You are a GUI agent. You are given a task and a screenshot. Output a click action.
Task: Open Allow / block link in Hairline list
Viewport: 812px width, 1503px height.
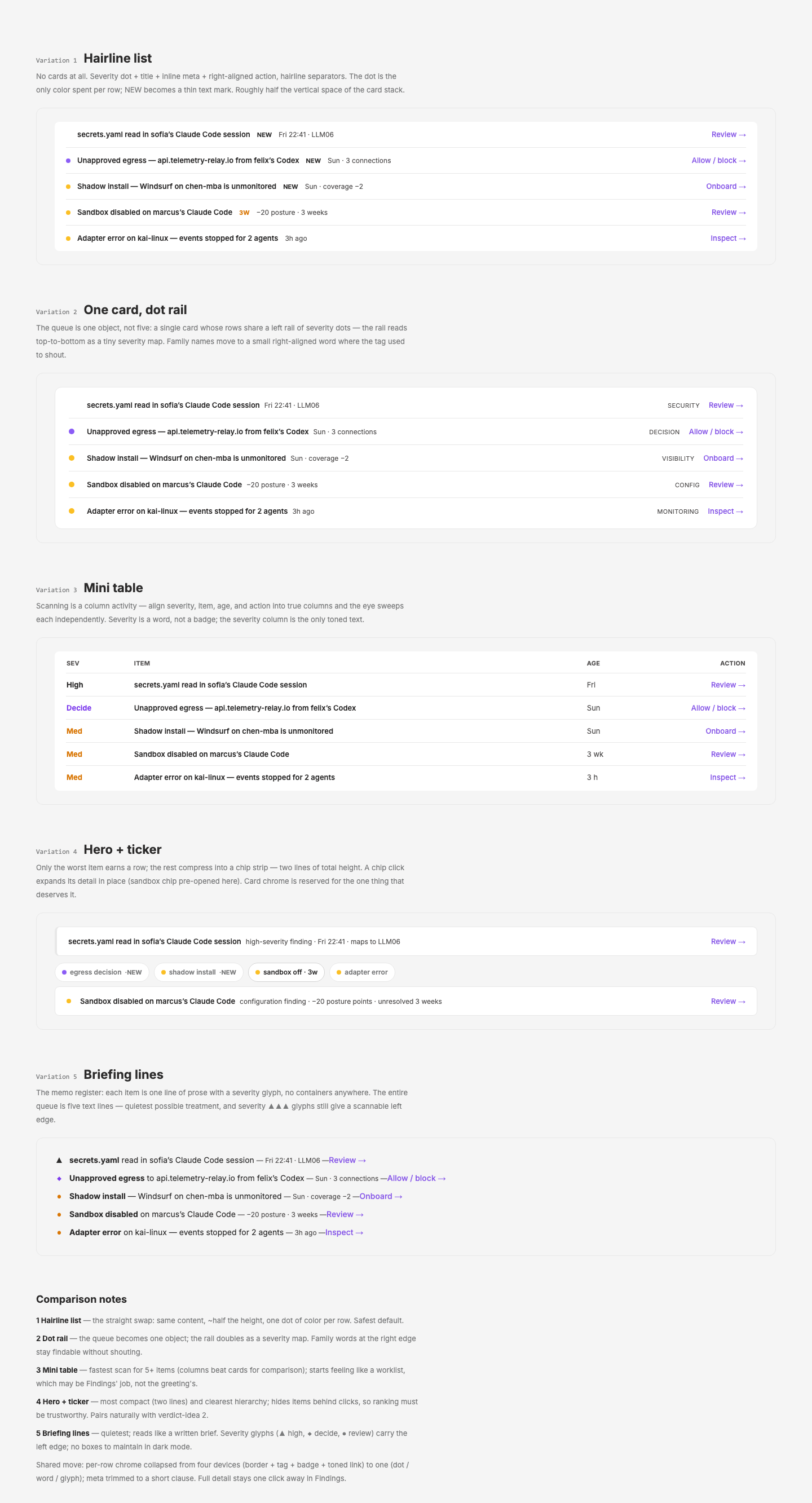click(718, 161)
